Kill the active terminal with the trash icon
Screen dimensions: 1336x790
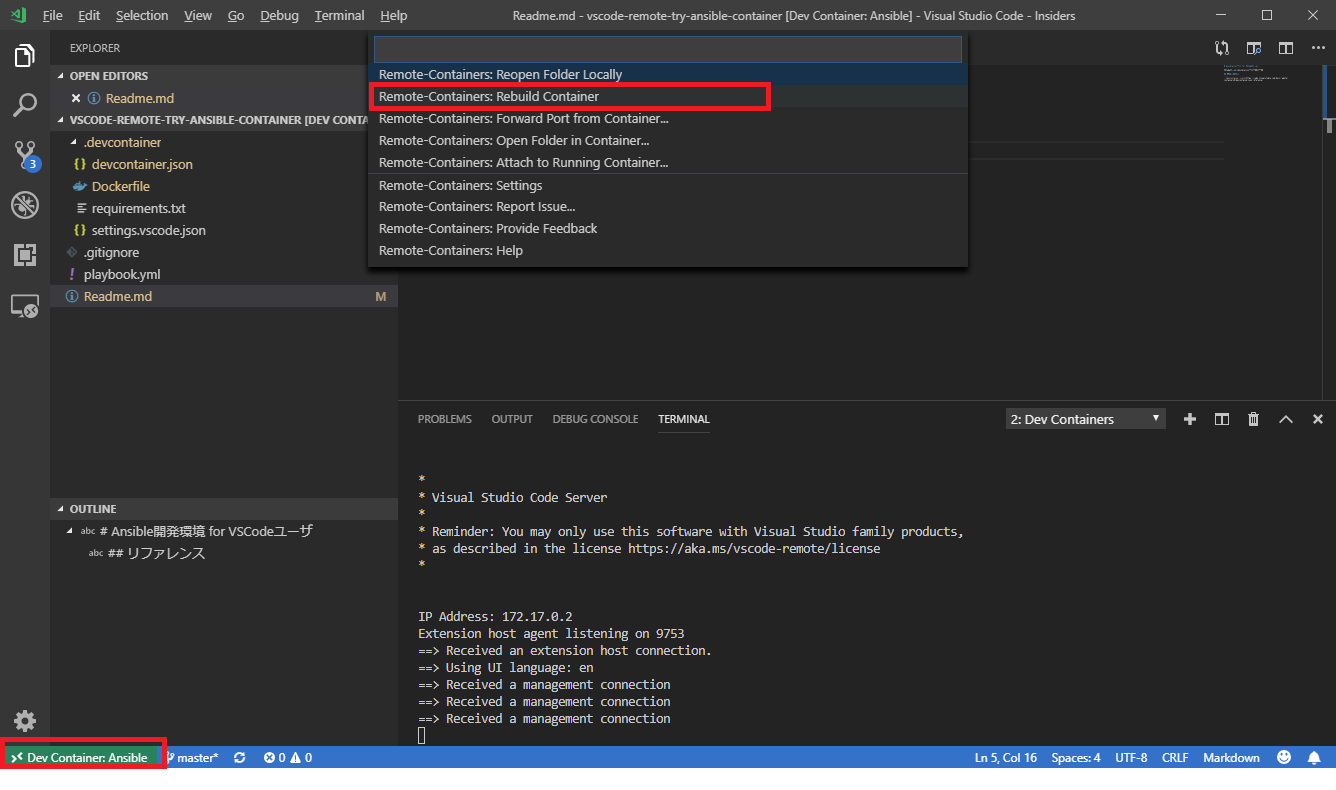point(1253,419)
